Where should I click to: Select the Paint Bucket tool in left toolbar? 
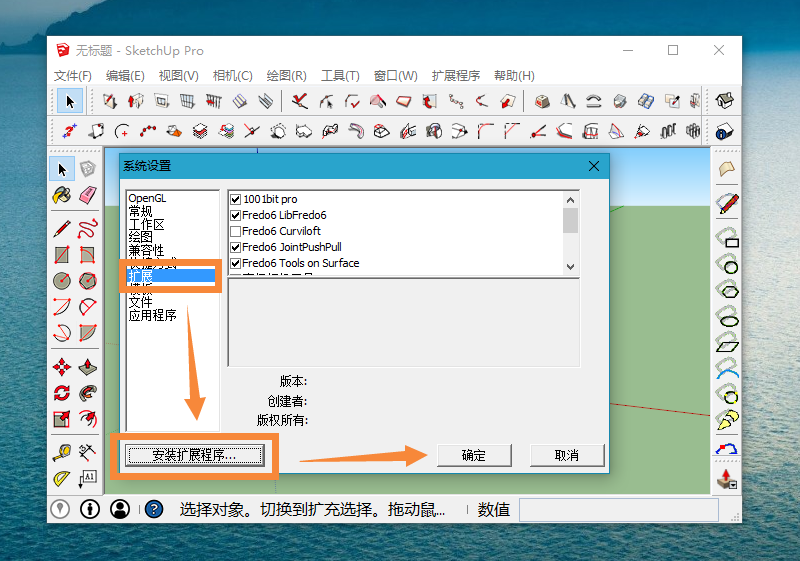[62, 195]
